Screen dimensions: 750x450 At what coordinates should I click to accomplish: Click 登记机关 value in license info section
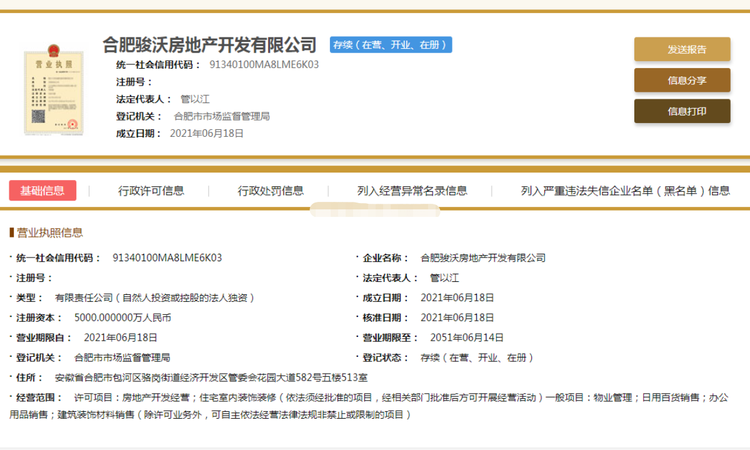point(122,358)
